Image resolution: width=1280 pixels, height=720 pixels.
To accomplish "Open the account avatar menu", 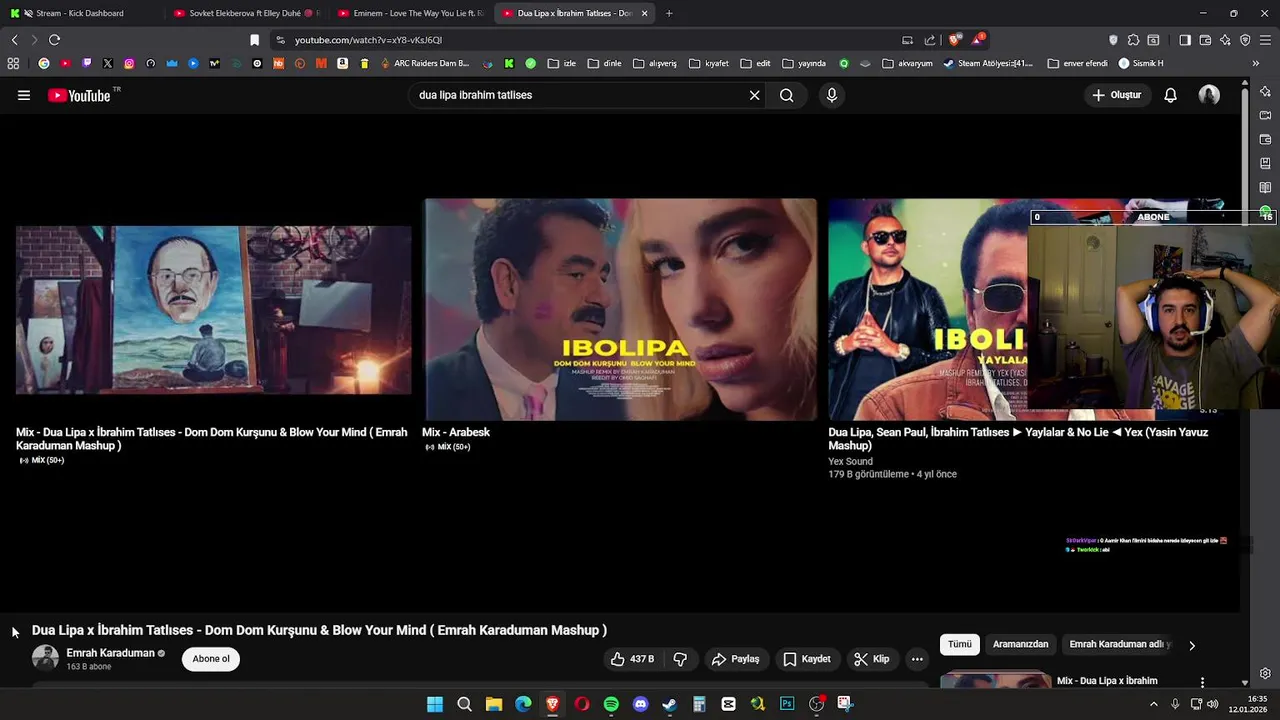I will (1209, 95).
